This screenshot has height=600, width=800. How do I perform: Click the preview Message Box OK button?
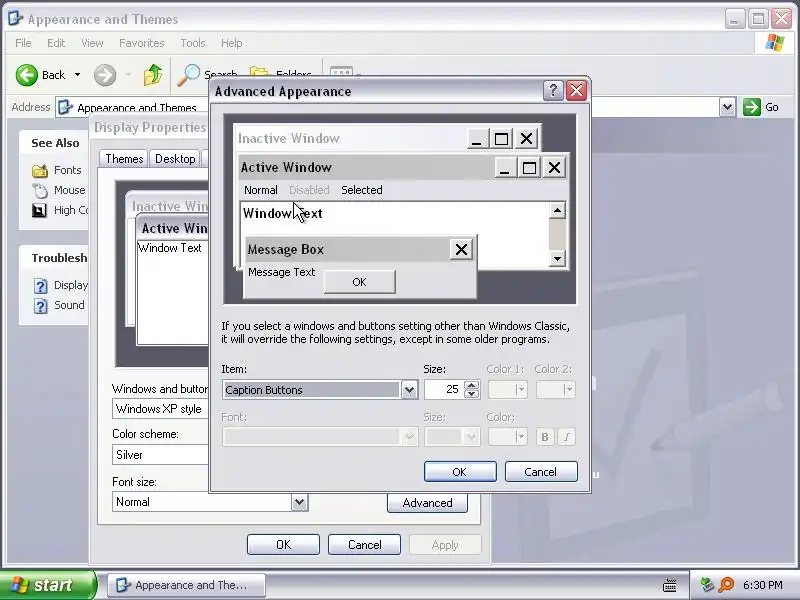[360, 282]
